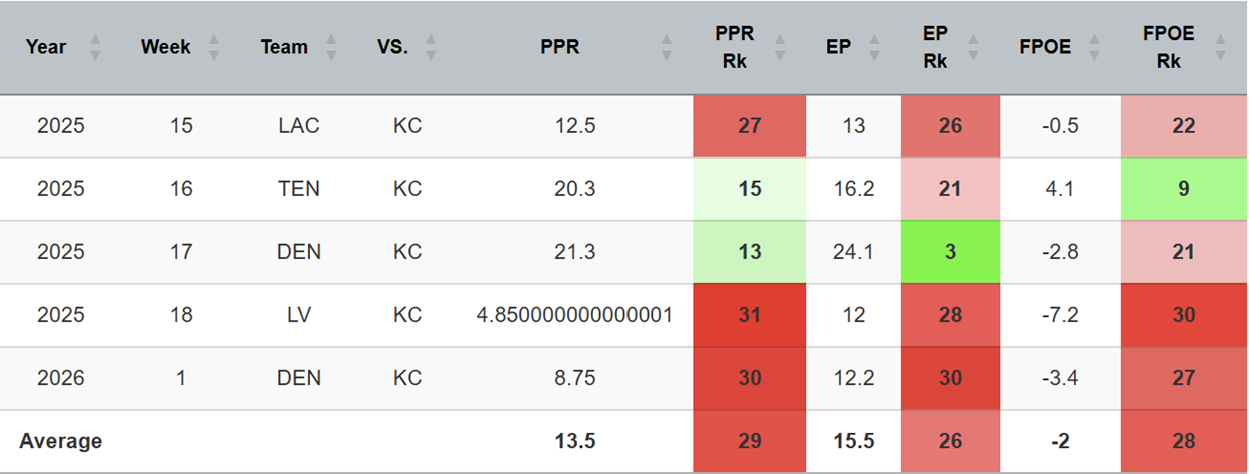Click sort arrows for PPR Rk column
Image resolution: width=1249 pixels, height=474 pixels.
pyautogui.click(x=781, y=47)
